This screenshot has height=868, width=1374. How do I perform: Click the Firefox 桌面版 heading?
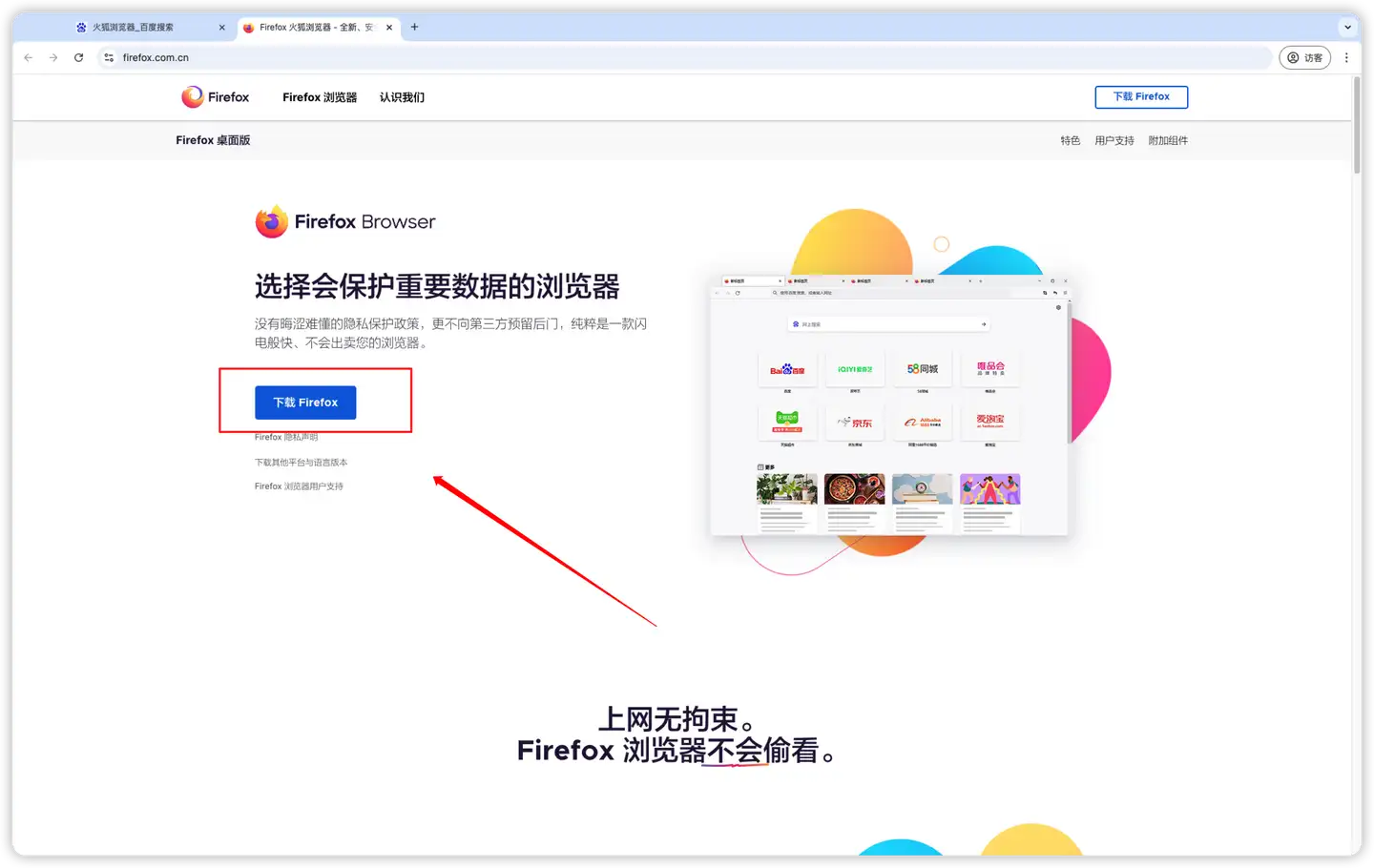tap(213, 140)
